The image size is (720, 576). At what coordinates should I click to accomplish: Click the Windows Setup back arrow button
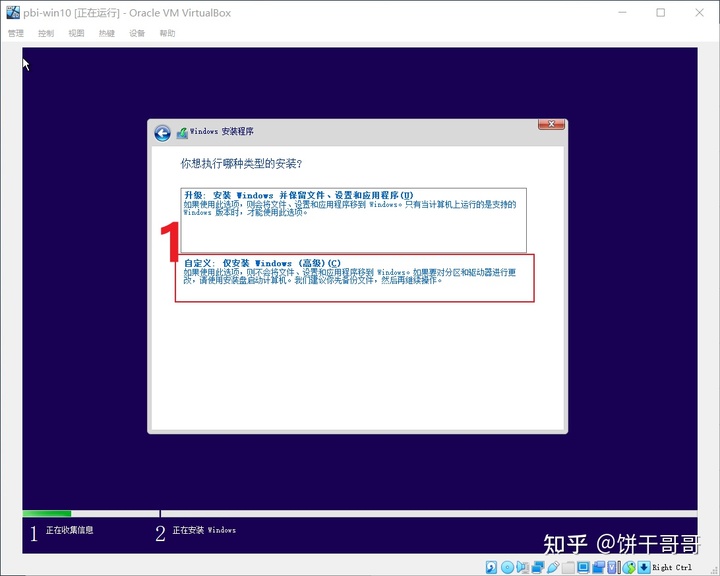pyautogui.click(x=162, y=133)
